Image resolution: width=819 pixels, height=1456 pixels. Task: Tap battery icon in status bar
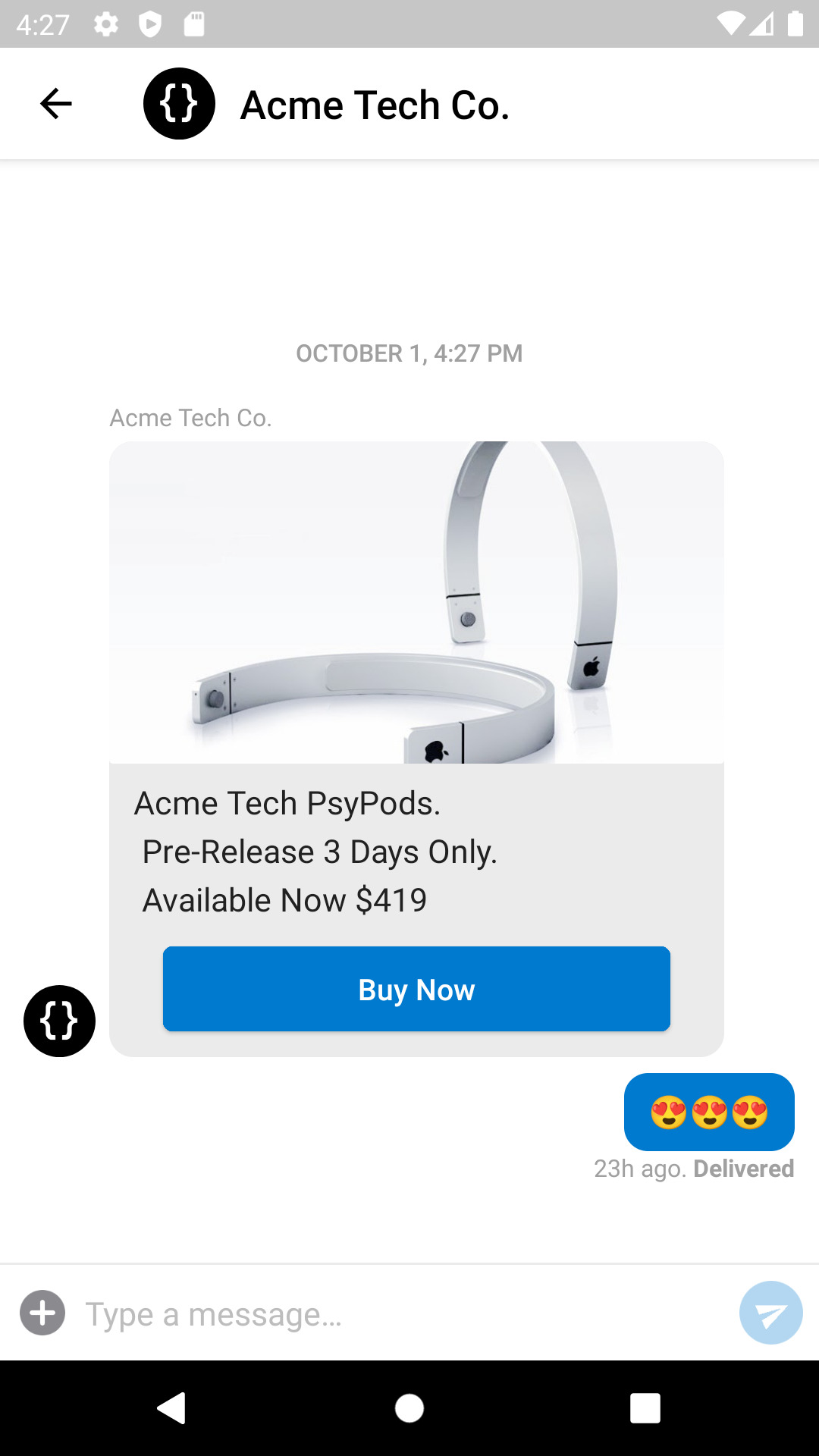click(x=795, y=24)
